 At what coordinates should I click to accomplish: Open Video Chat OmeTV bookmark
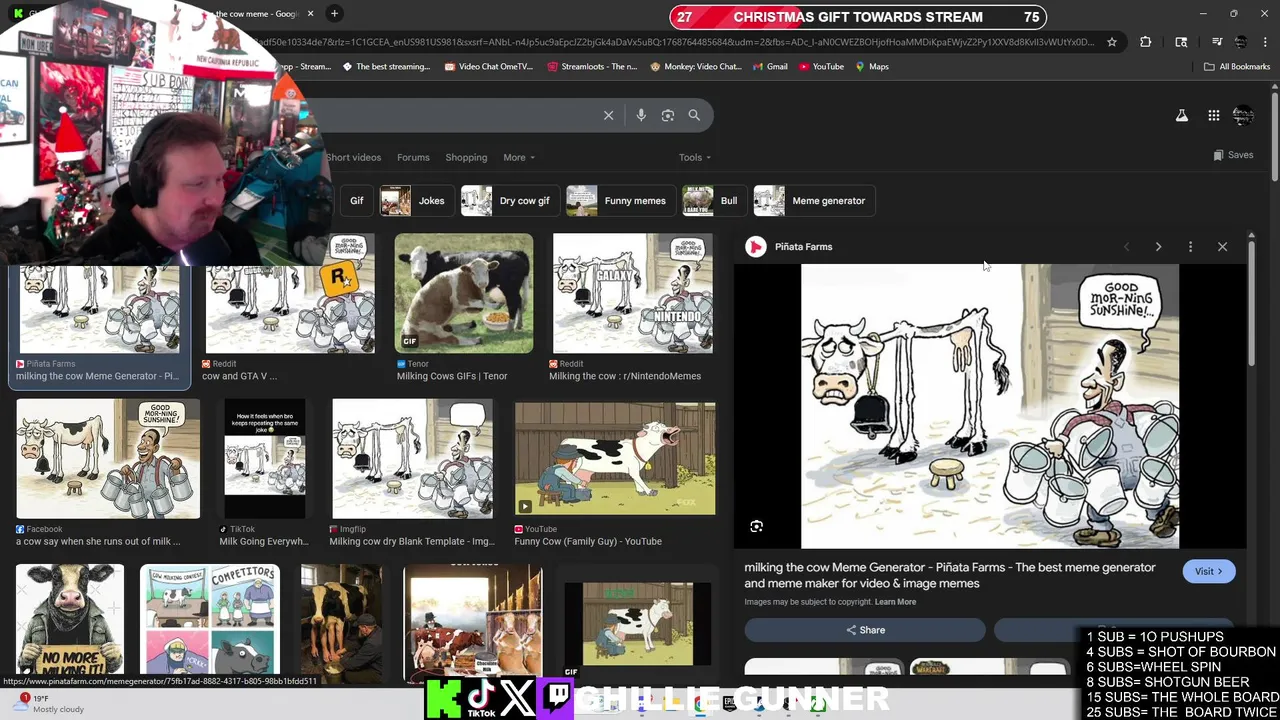(x=488, y=67)
